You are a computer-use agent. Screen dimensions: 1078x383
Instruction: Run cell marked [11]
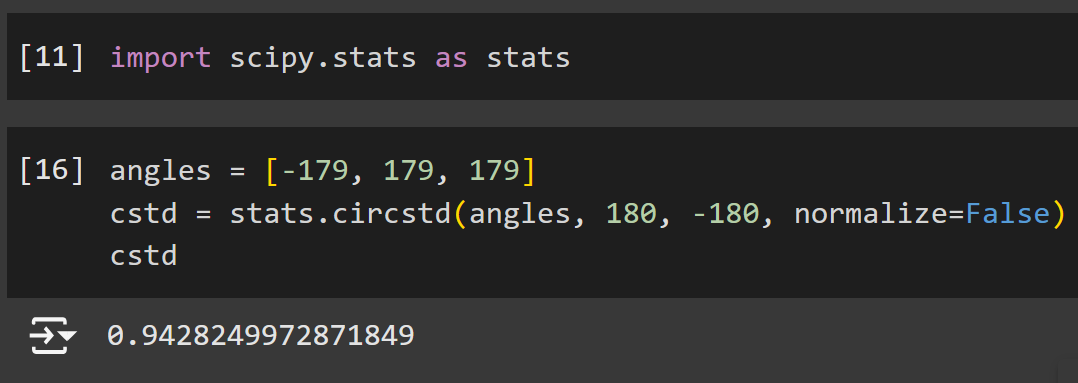point(52,58)
